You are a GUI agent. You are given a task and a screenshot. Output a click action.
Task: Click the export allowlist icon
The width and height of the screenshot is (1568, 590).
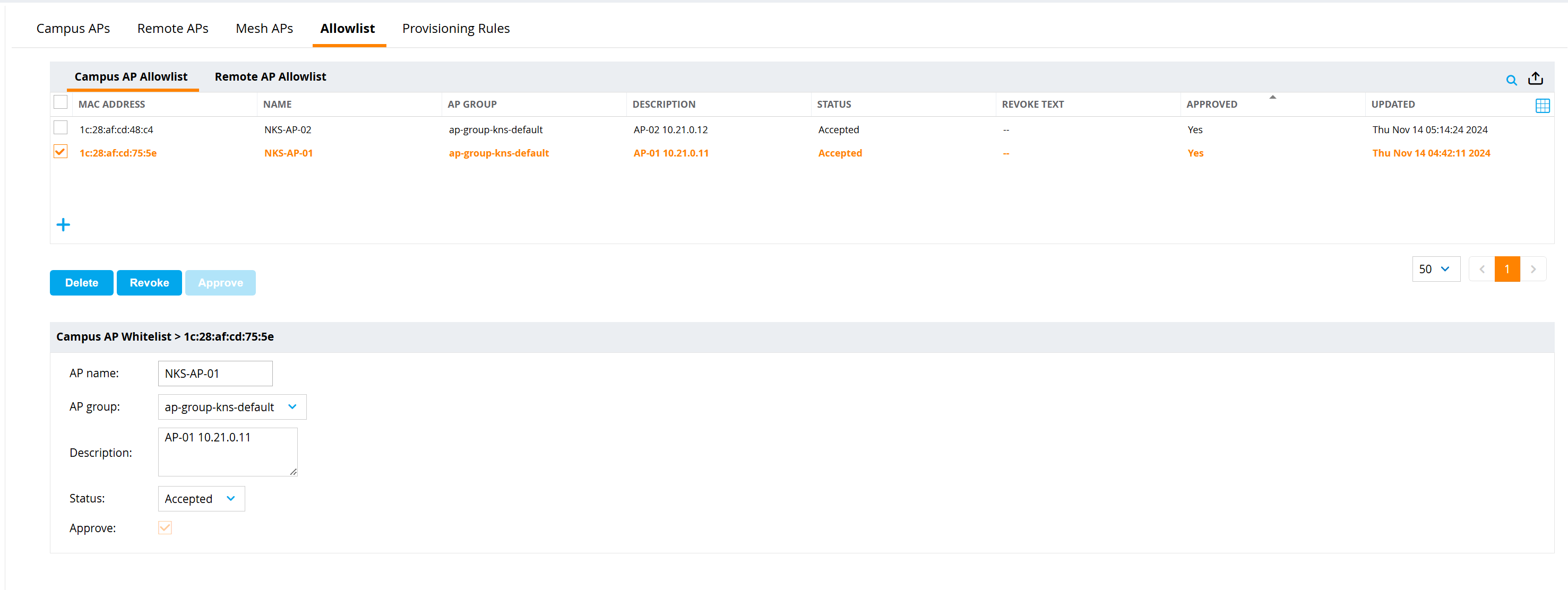(x=1536, y=79)
